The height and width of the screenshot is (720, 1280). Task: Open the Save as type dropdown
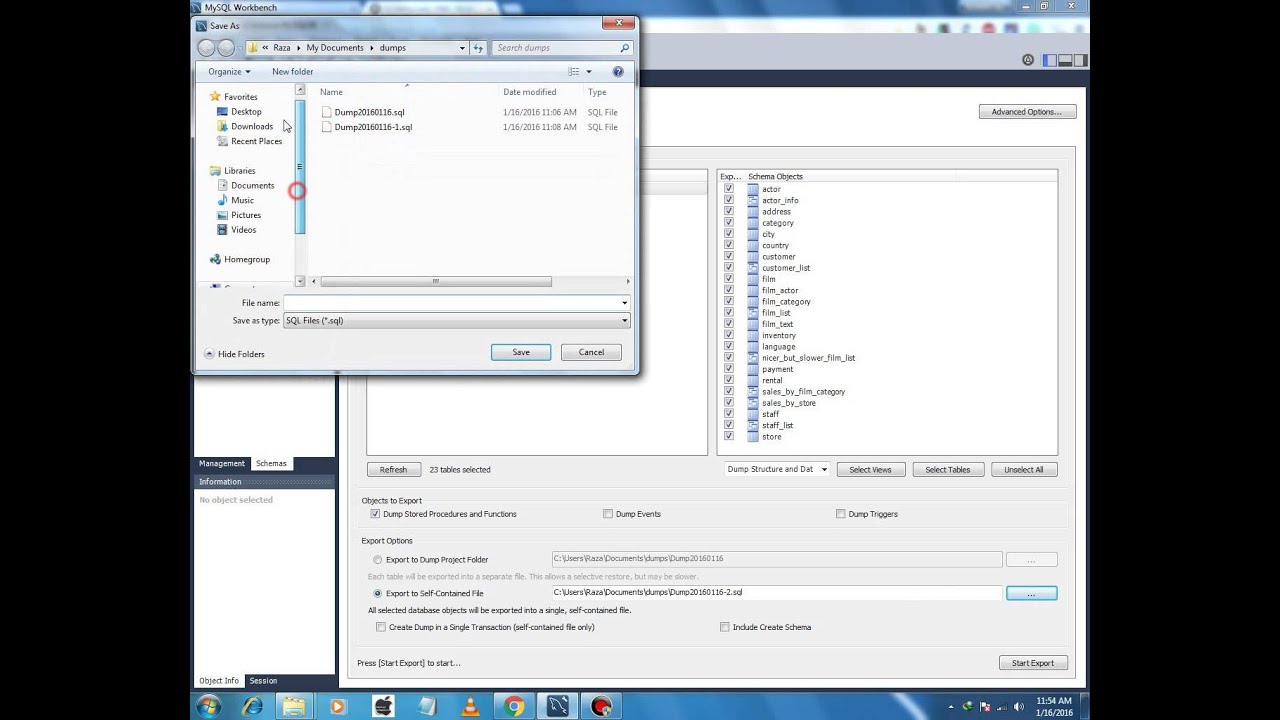456,321
